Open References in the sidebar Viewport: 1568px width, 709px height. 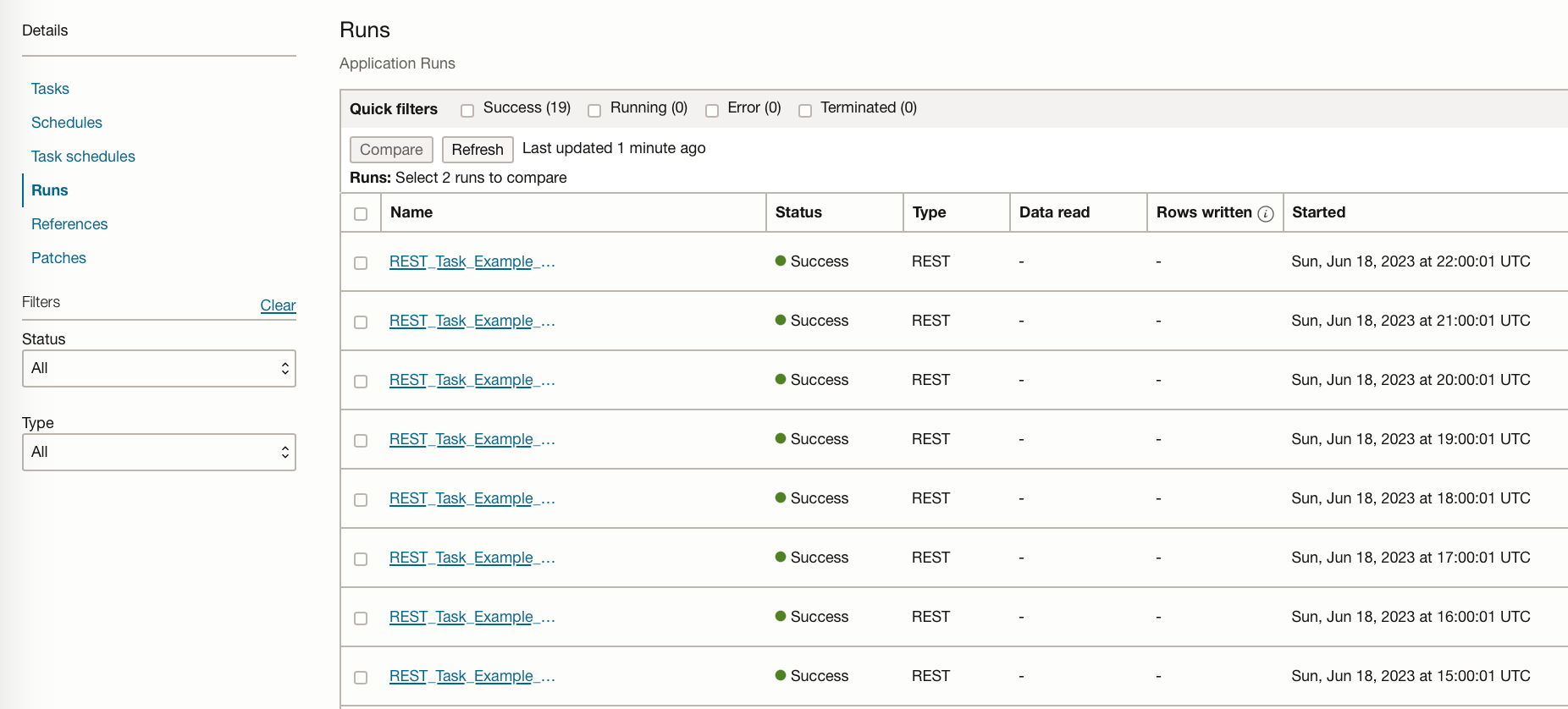[x=69, y=224]
